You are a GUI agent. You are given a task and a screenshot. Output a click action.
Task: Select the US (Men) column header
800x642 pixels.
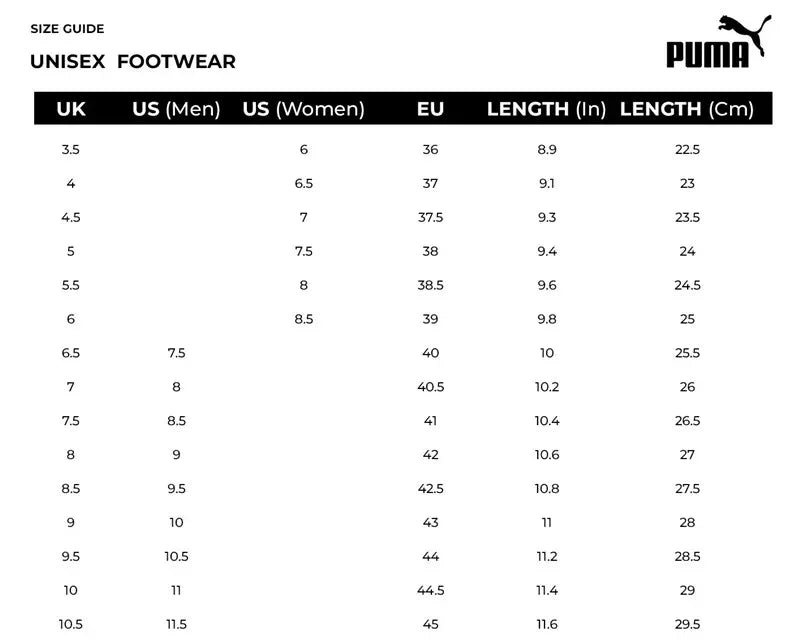(x=176, y=109)
